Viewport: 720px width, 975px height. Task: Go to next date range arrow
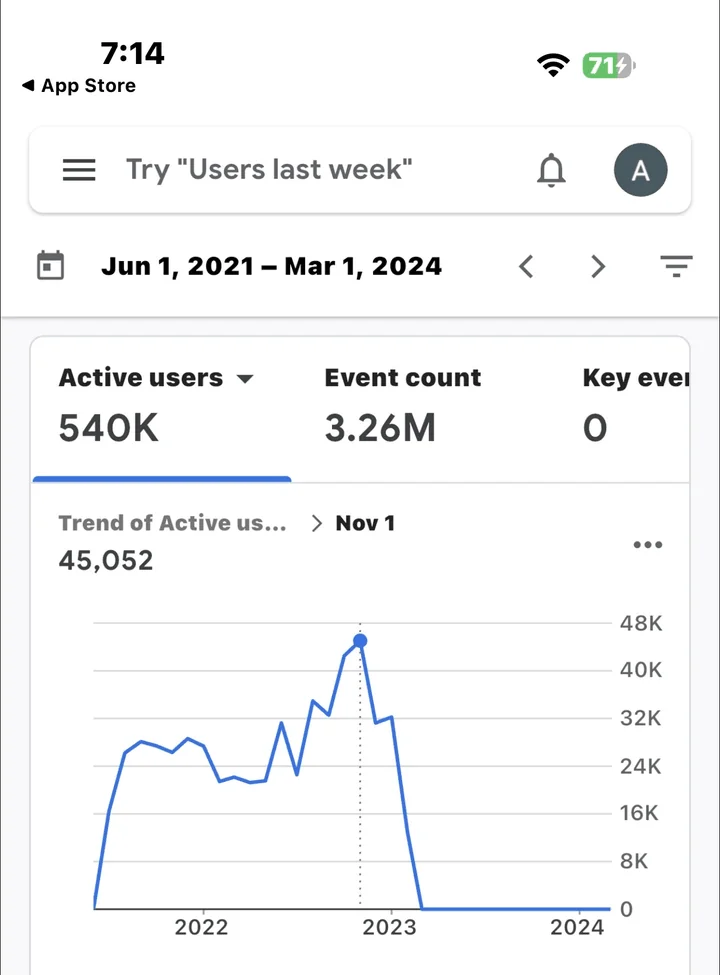pos(598,267)
